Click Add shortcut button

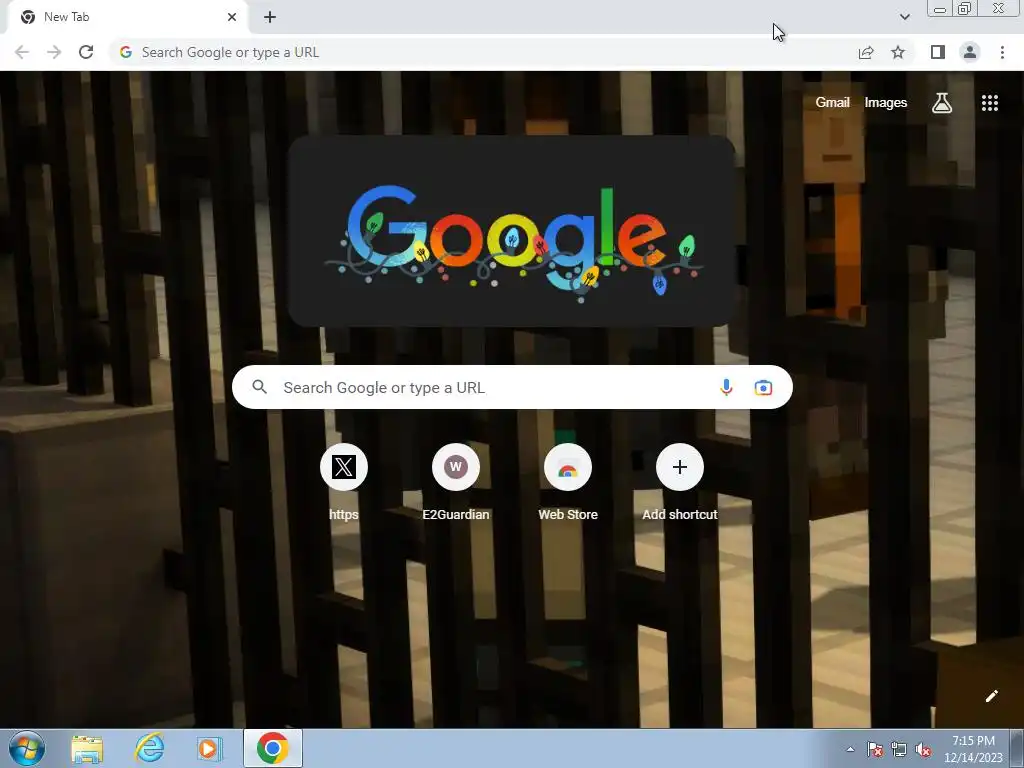click(680, 483)
